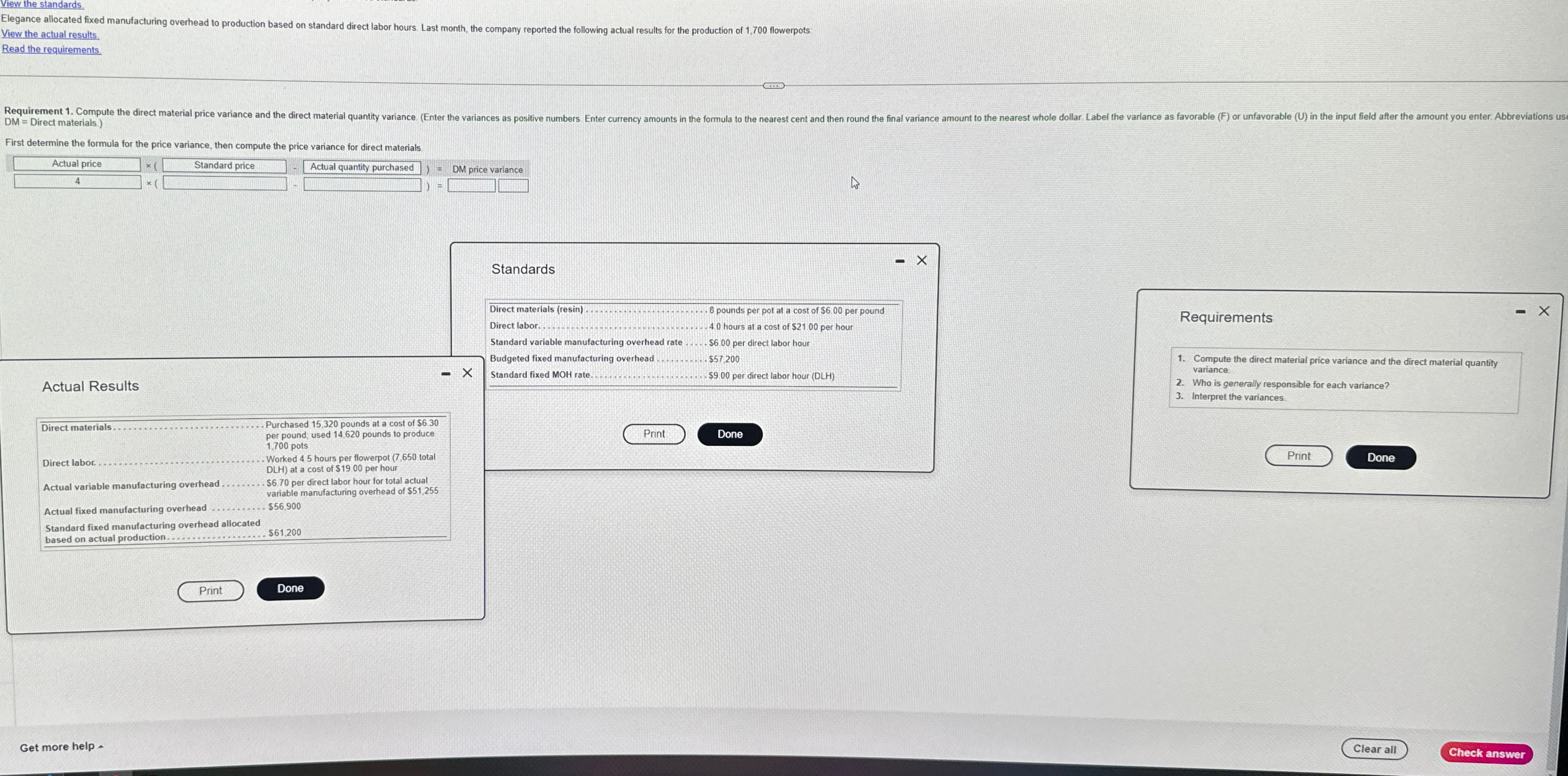Click Print in the Actual Results dialog
Image resolution: width=1568 pixels, height=776 pixels.
point(211,588)
